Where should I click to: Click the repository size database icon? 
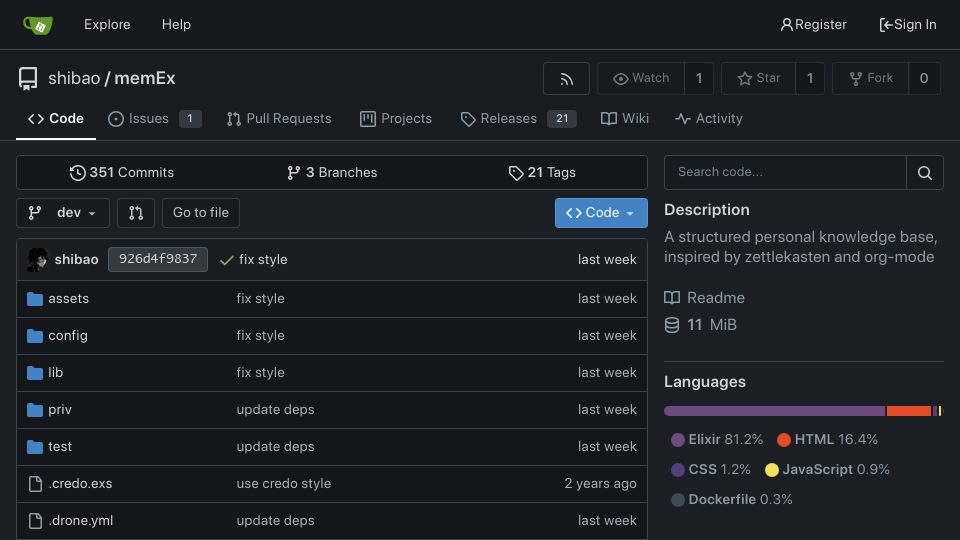click(672, 325)
